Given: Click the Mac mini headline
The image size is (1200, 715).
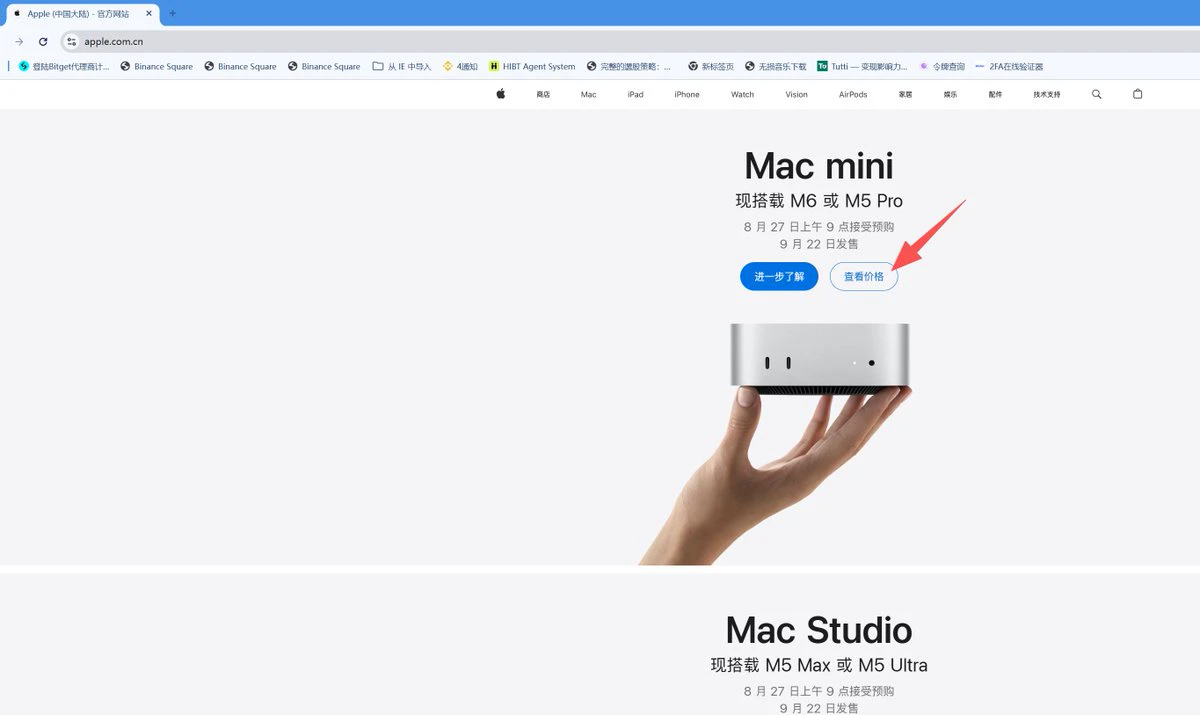Looking at the screenshot, I should pos(819,166).
